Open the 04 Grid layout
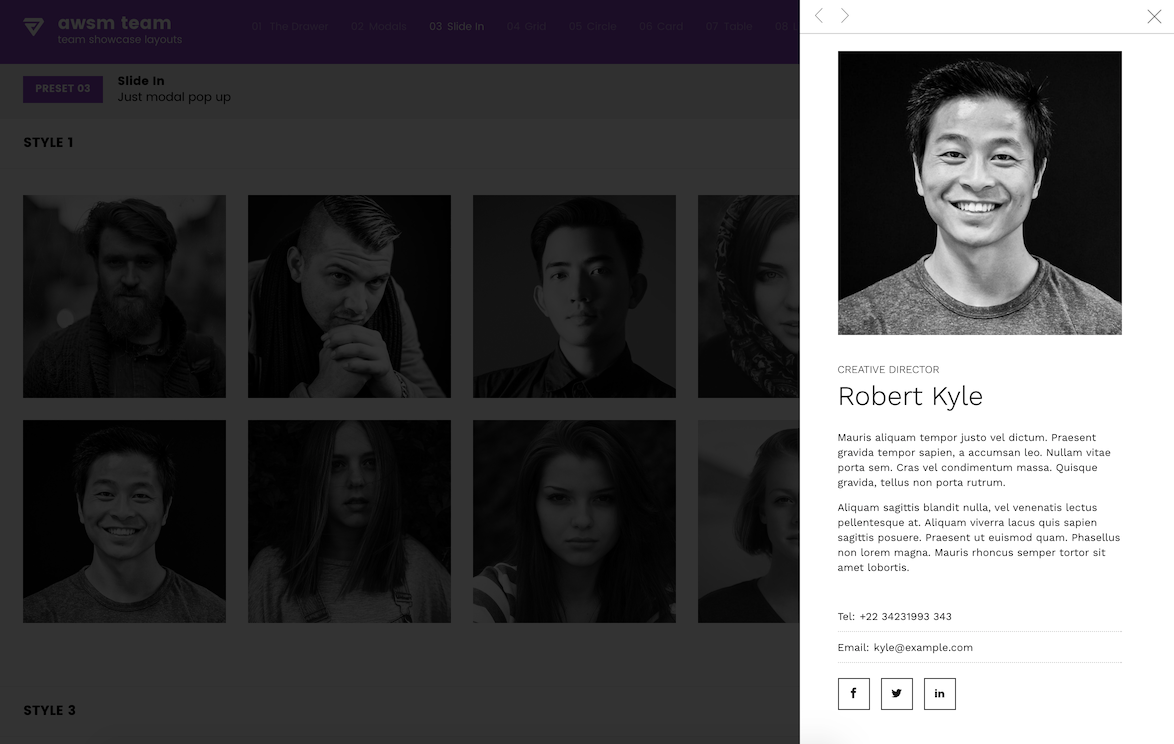Image resolution: width=1174 pixels, height=744 pixels. (x=526, y=27)
